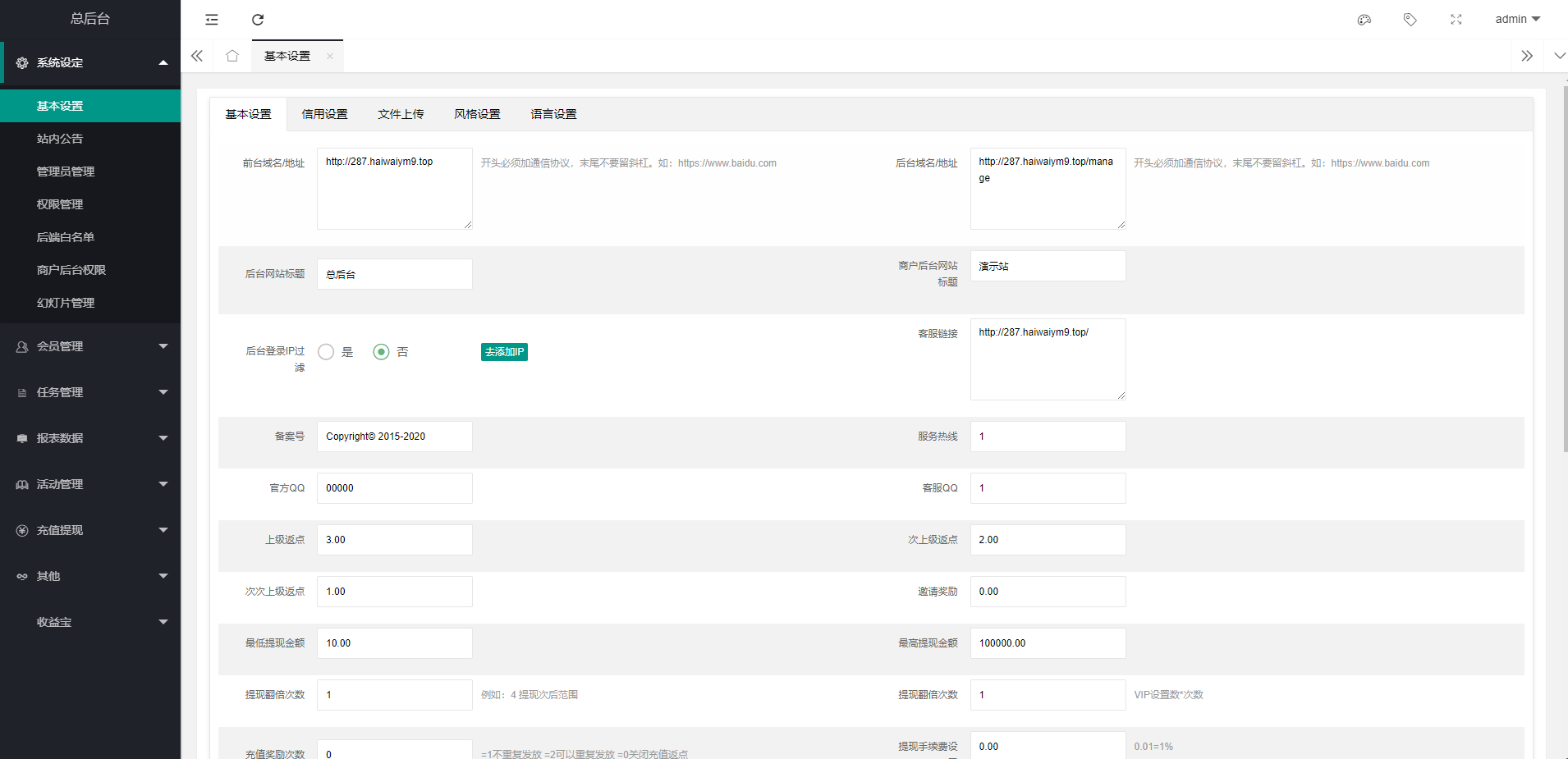Click the 后台网站标题 input field
This screenshot has width=1568, height=759.
tap(394, 274)
